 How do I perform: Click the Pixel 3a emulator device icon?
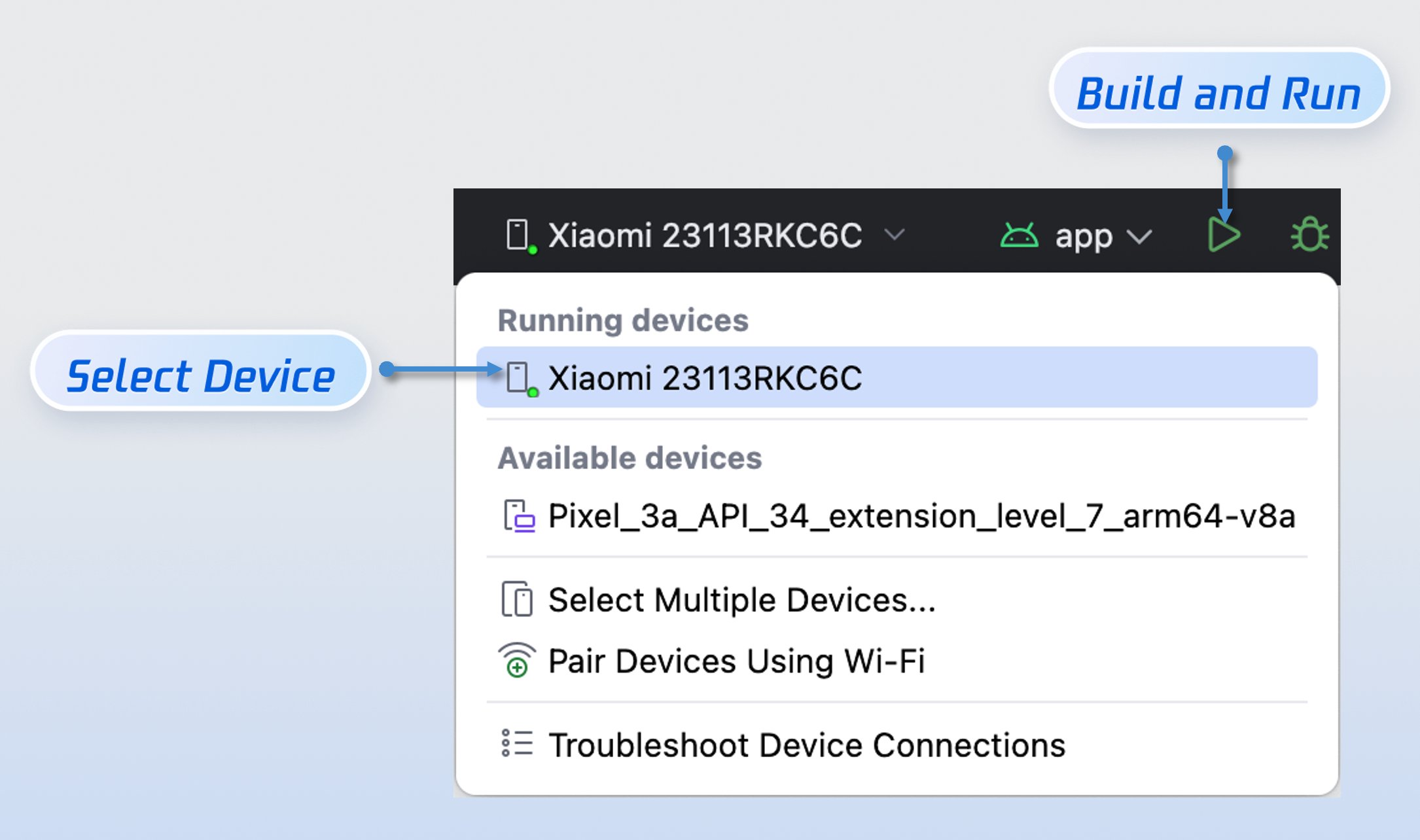click(519, 516)
